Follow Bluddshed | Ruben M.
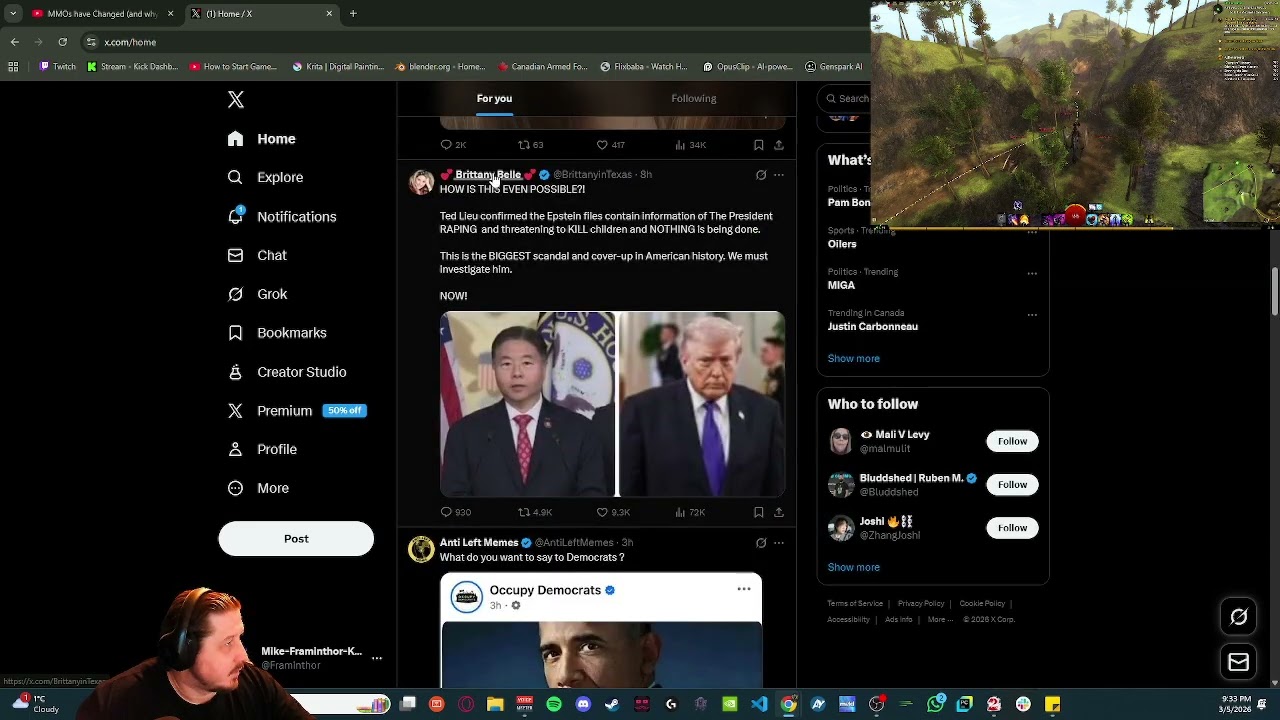The width and height of the screenshot is (1280, 720). (x=1012, y=485)
